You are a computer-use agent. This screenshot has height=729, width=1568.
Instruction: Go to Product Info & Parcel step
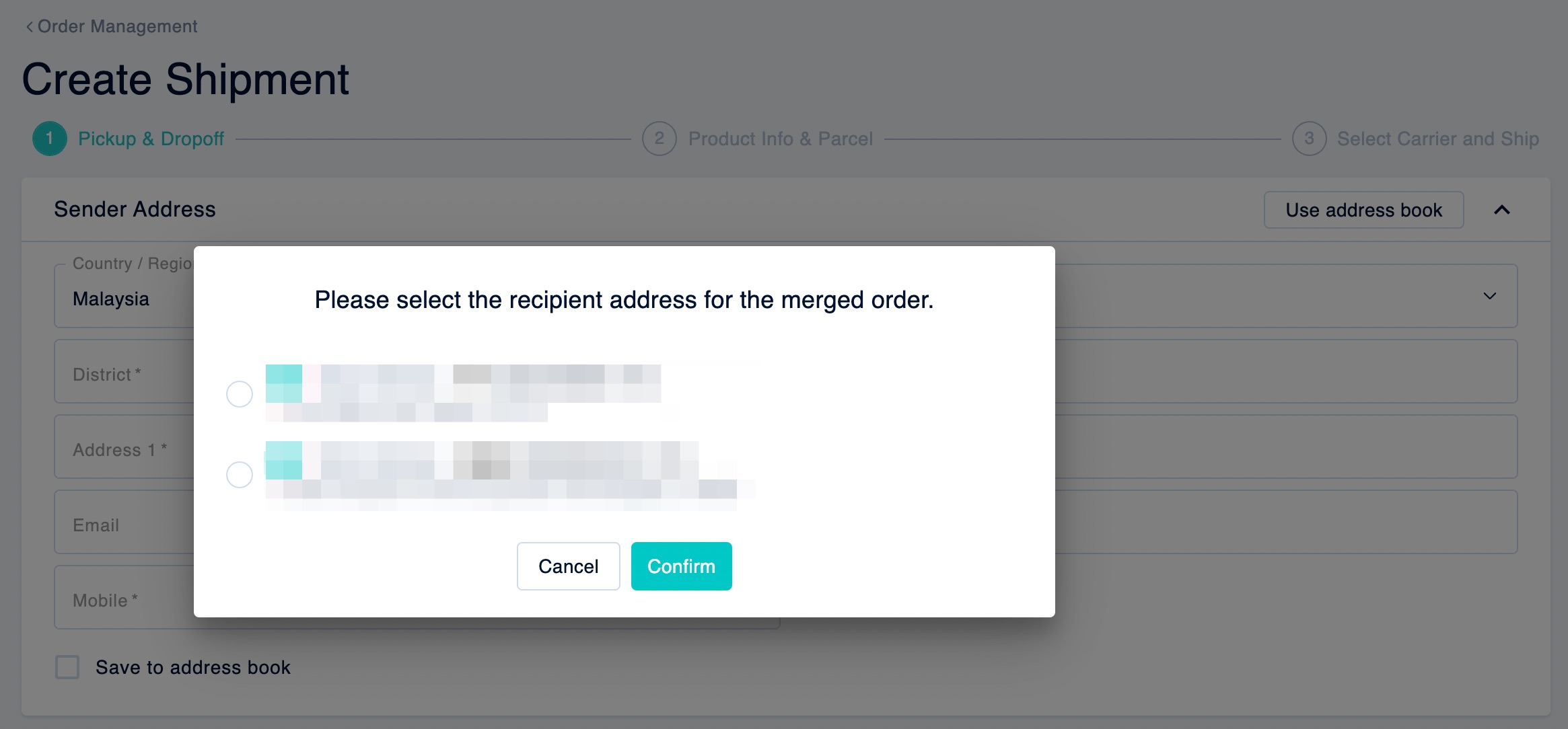tap(781, 139)
